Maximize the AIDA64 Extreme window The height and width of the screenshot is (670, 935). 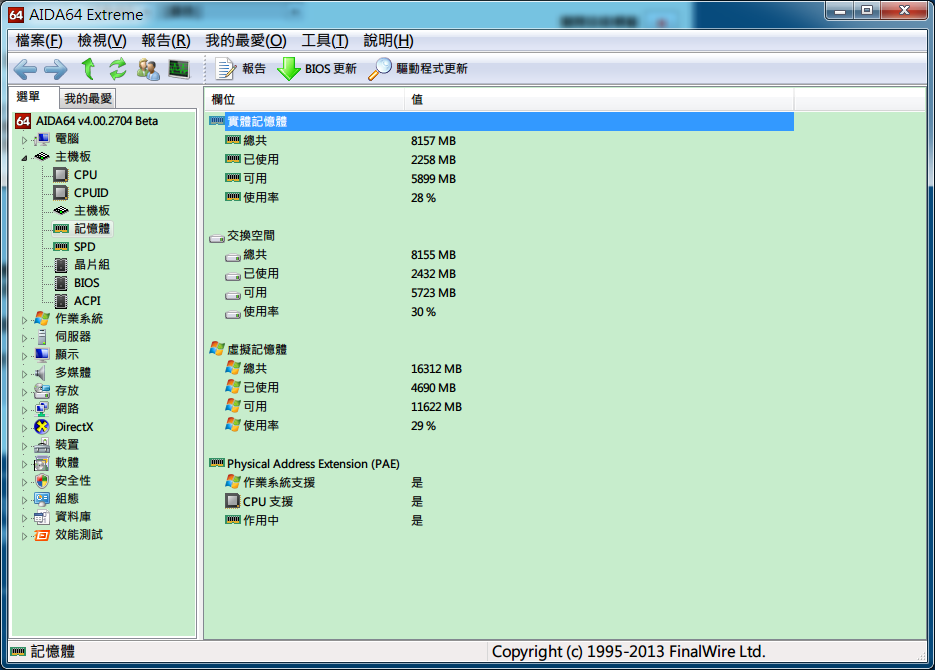tap(868, 10)
